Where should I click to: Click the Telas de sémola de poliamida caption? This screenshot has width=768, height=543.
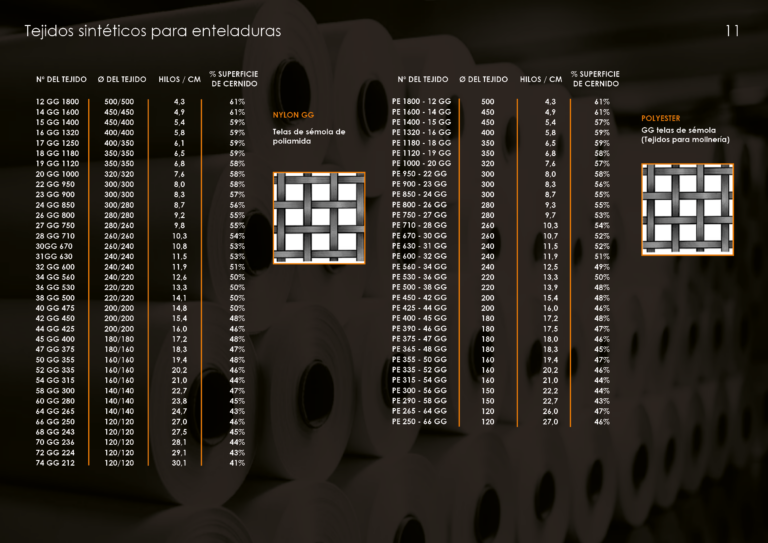point(309,136)
